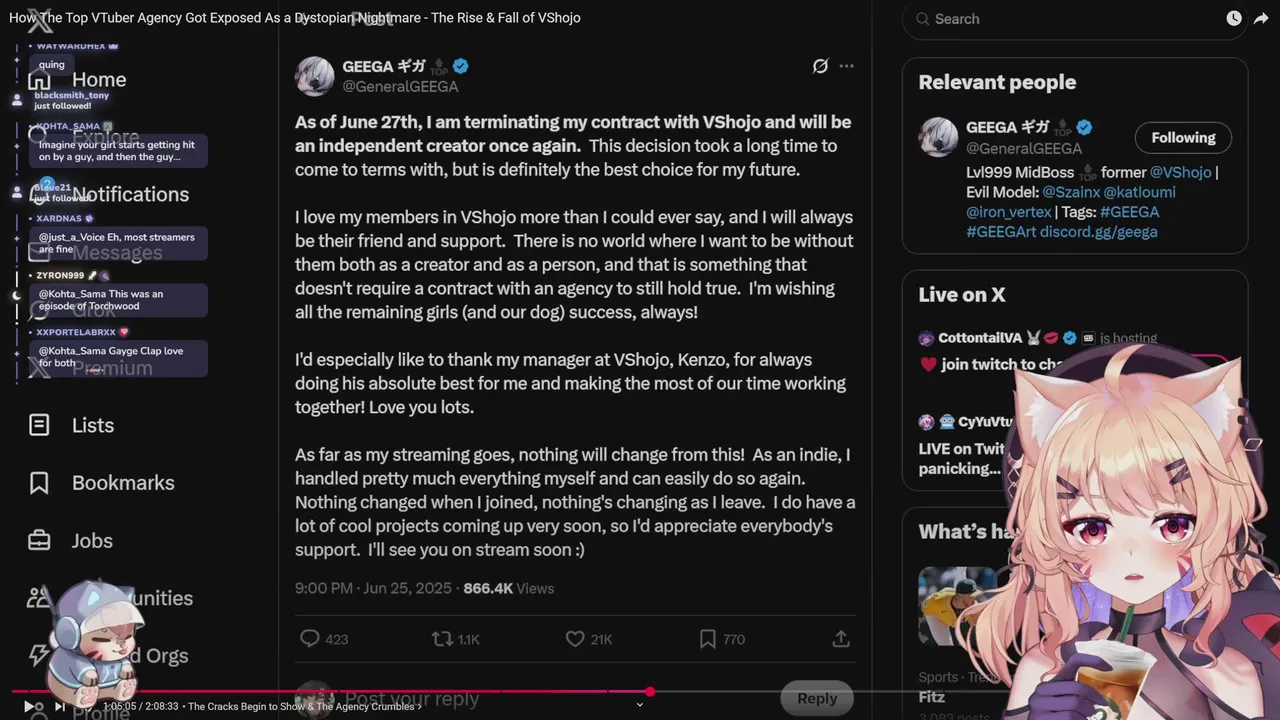
Task: Open the Grok icon on GEEGA's post
Action: [x=820, y=66]
